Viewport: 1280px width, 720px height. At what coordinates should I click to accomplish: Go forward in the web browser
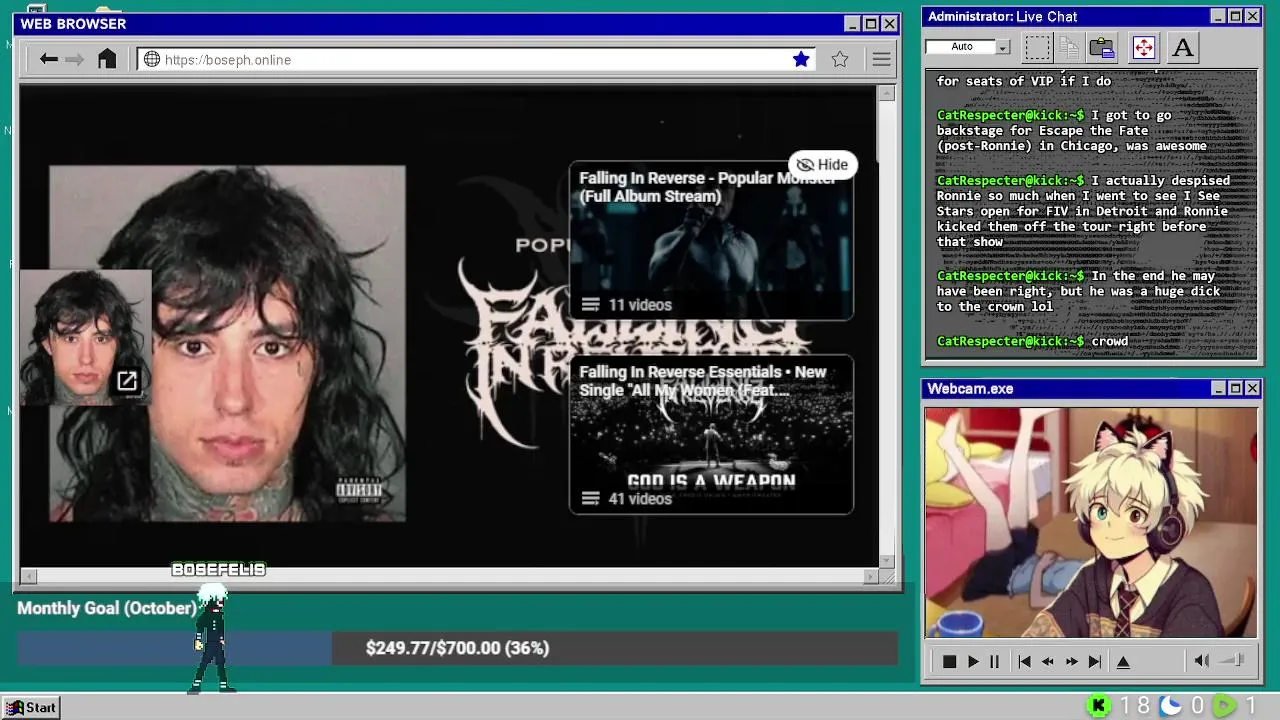point(74,59)
